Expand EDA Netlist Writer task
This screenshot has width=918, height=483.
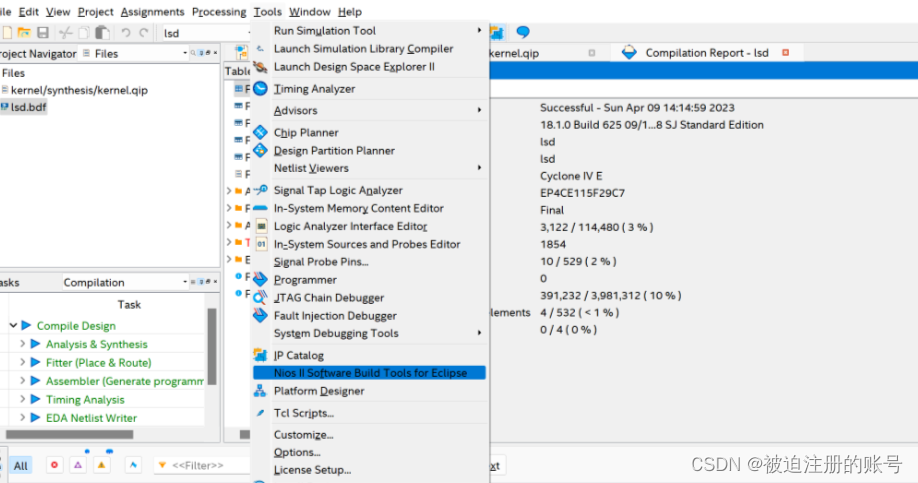pos(22,417)
